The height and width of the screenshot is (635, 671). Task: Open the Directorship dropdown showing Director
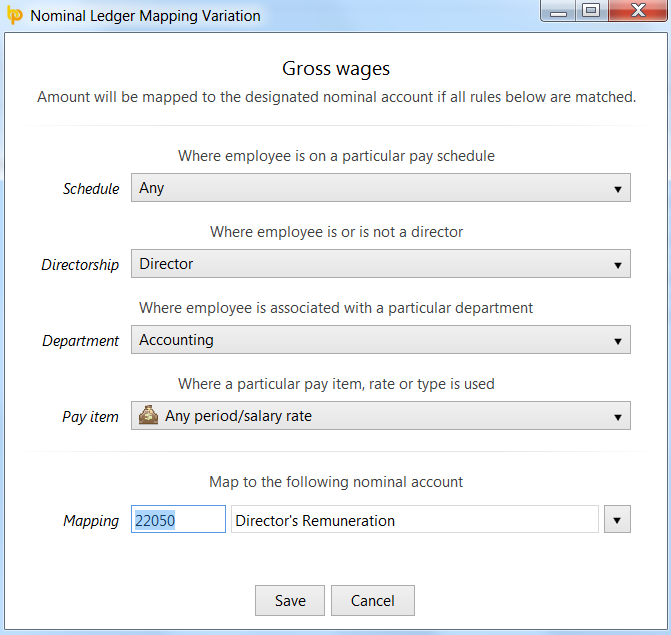(380, 264)
